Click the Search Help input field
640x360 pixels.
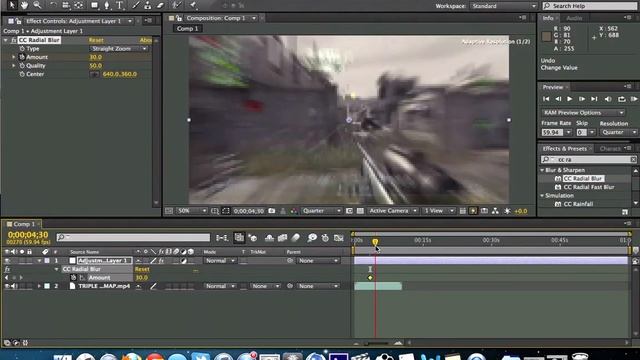click(590, 6)
